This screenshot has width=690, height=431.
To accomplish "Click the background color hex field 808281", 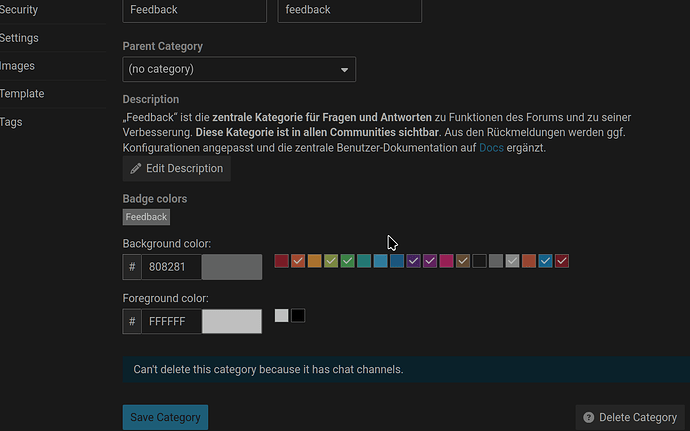I will [x=172, y=267].
